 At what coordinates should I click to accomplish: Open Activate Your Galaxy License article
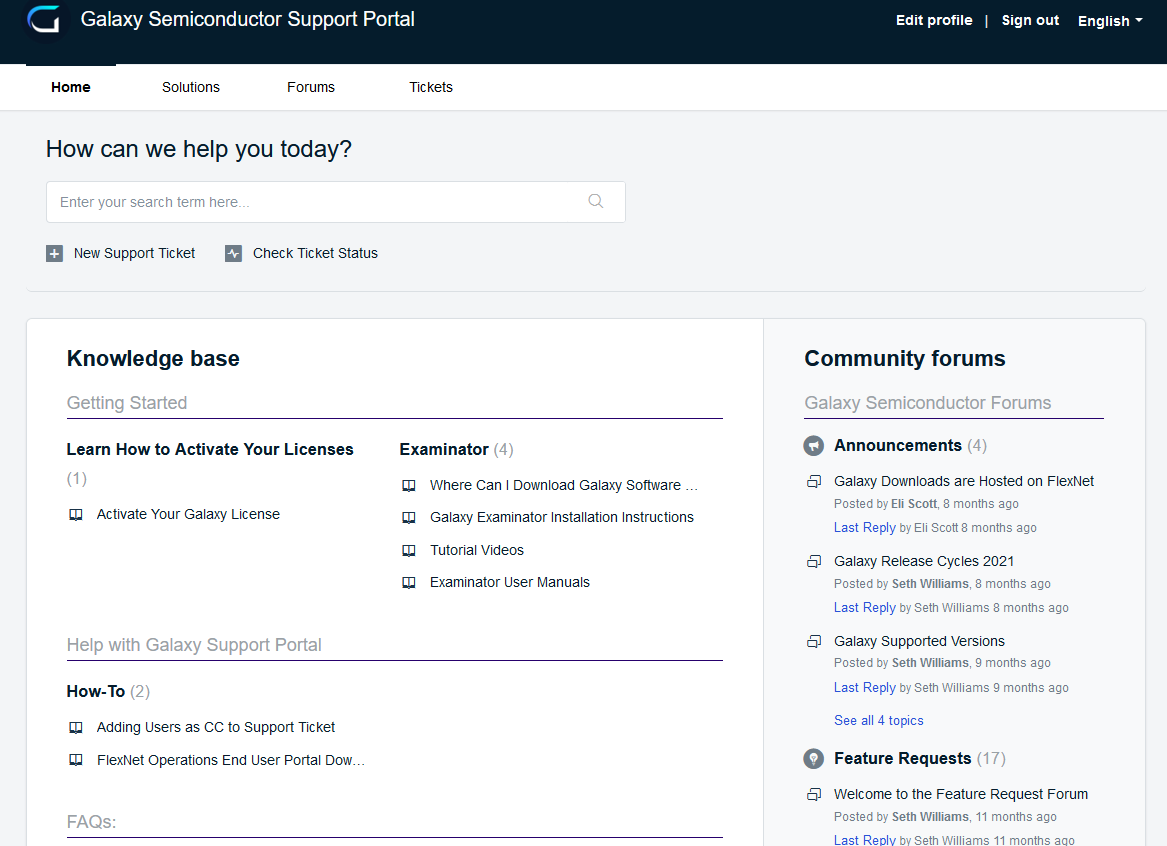pos(188,514)
